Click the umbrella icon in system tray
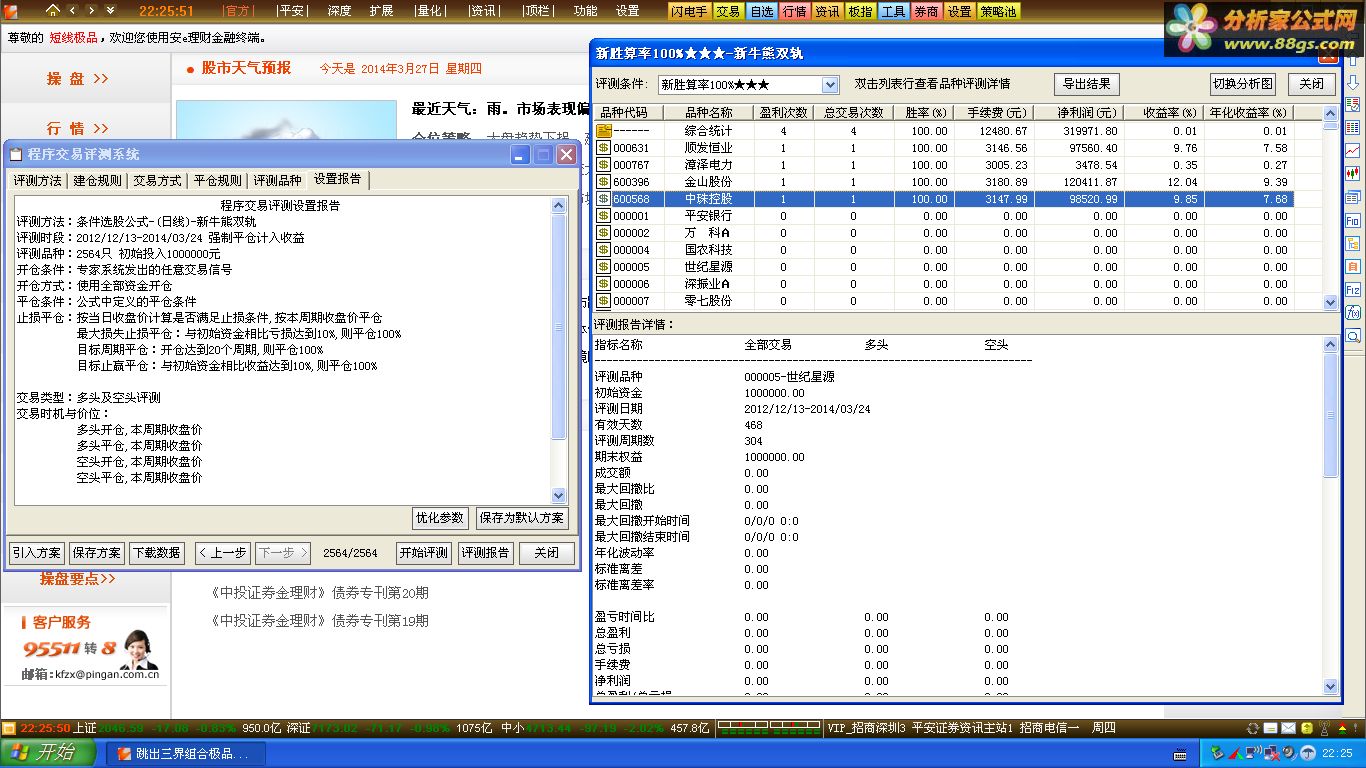 (x=1308, y=753)
